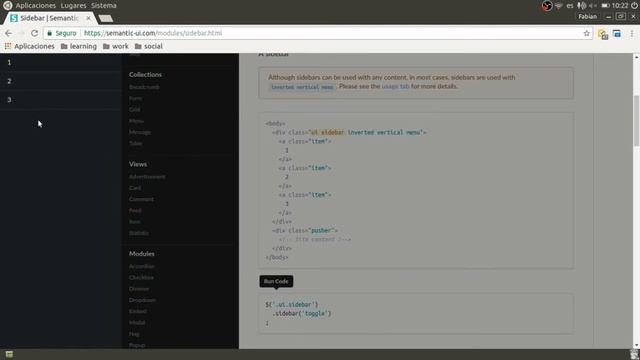The height and width of the screenshot is (360, 640).
Task: Click the inverted vertical menu code label
Action: pyautogui.click(x=302, y=87)
